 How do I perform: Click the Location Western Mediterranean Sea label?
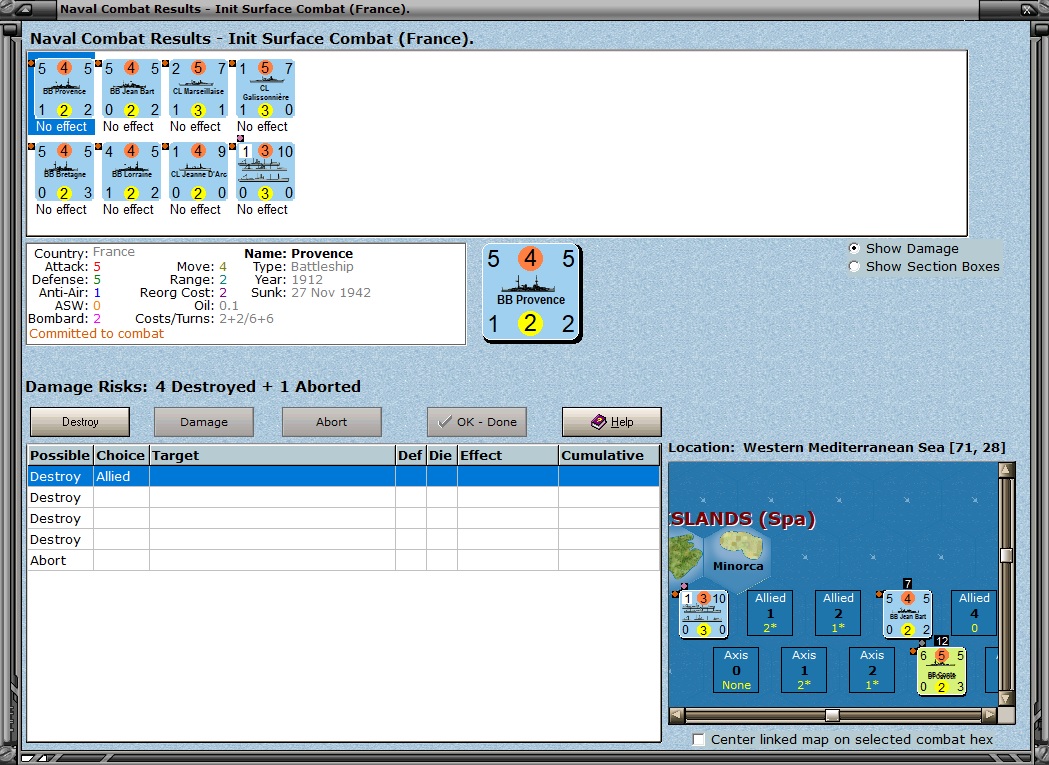point(837,448)
